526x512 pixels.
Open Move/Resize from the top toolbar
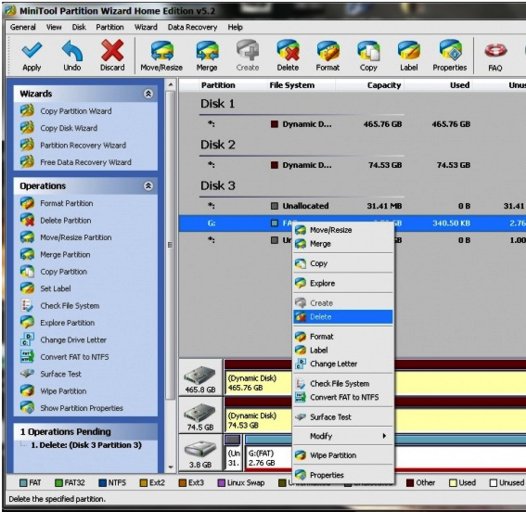coord(161,56)
